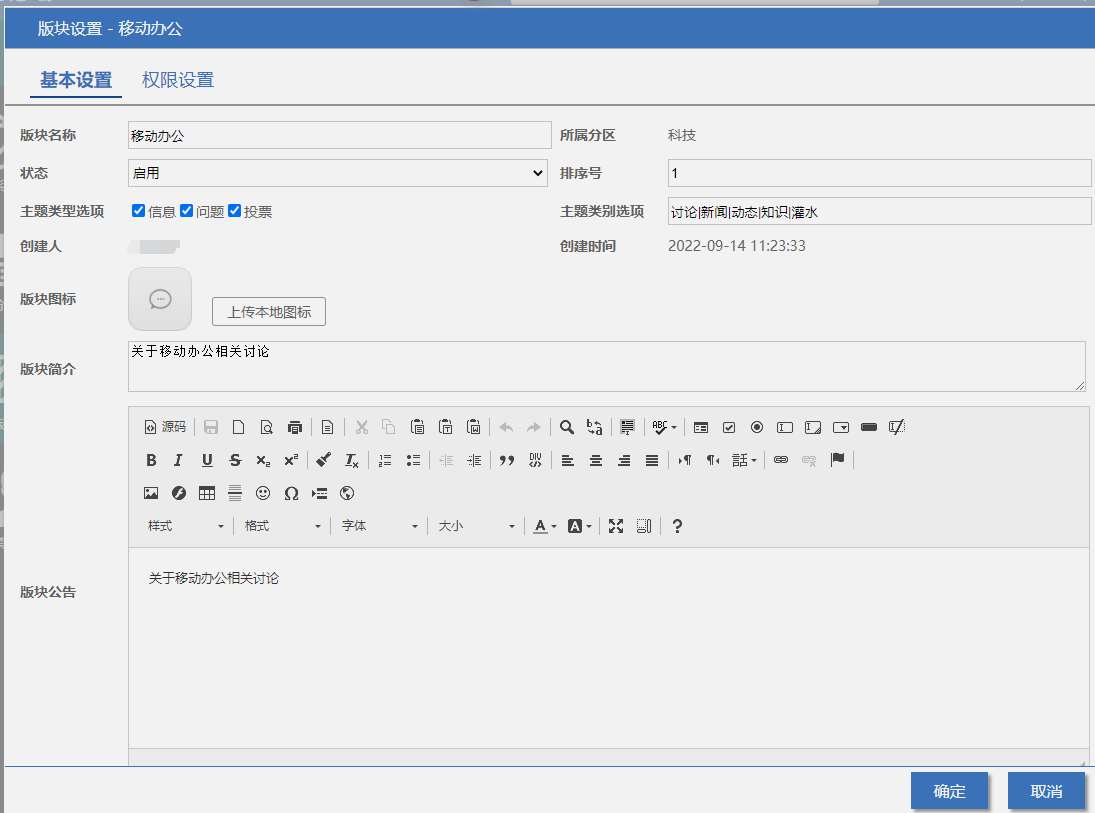Click into the 排序号 input field
The height and width of the screenshot is (813, 1095).
click(x=878, y=173)
